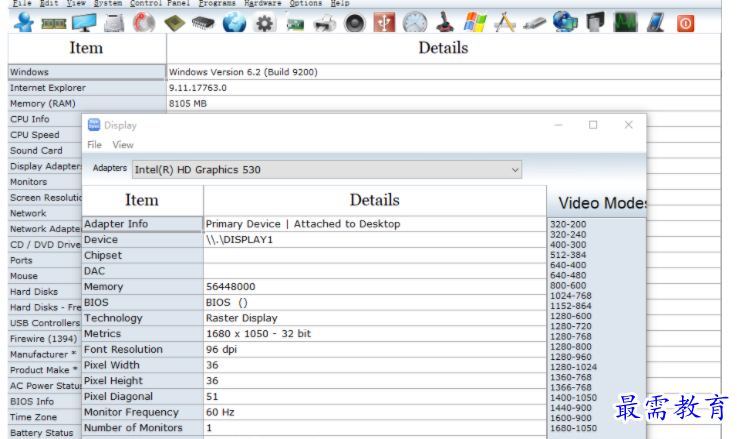Click the red CD/DVD disc icon

coord(144,23)
